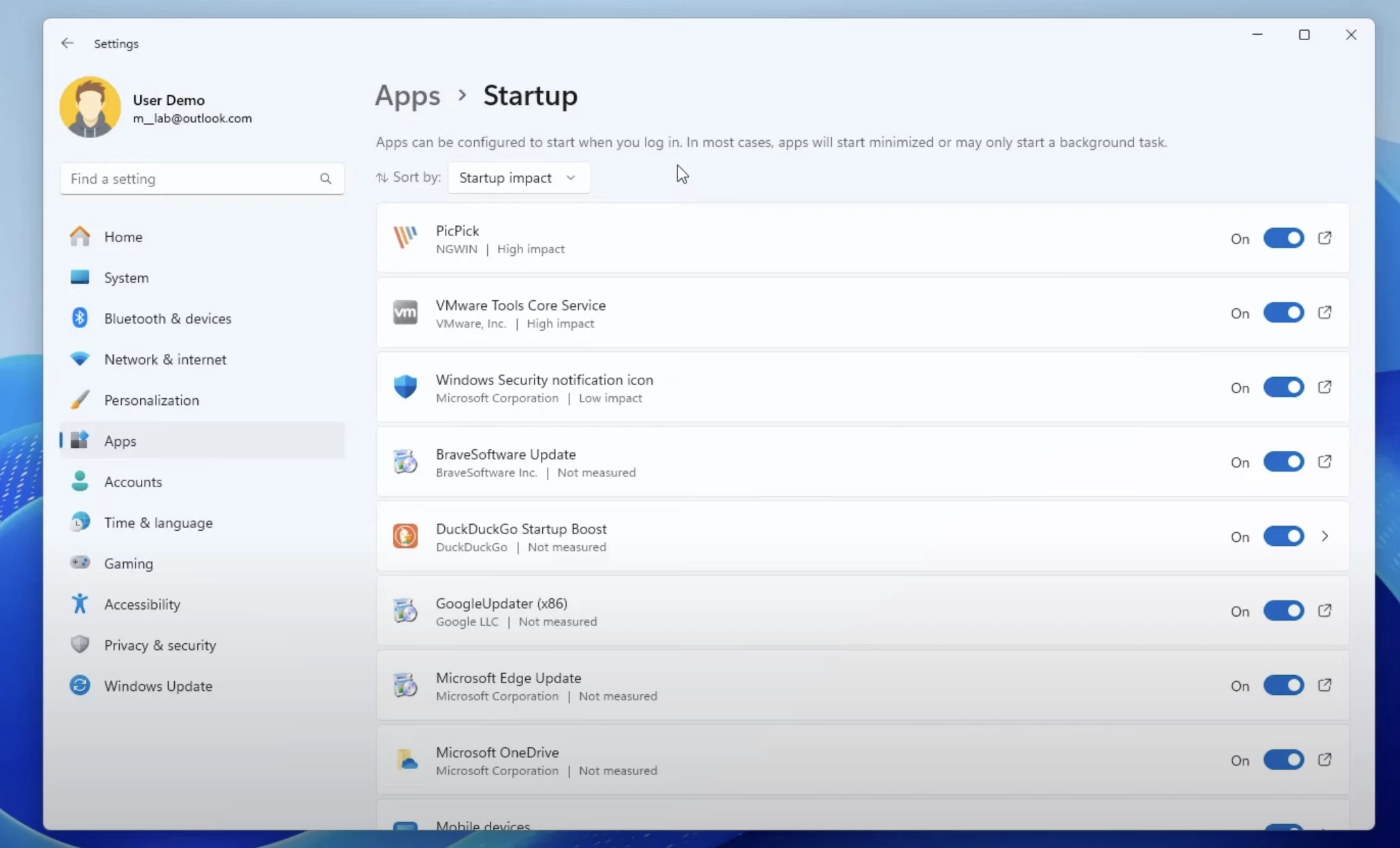Click the Accounts person icon

[80, 481]
